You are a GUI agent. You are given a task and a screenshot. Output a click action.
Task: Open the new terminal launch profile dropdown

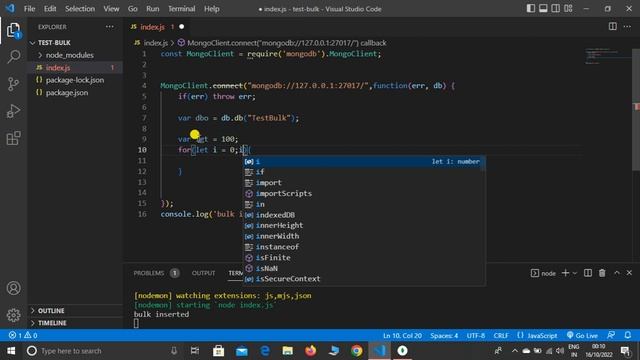[575, 273]
